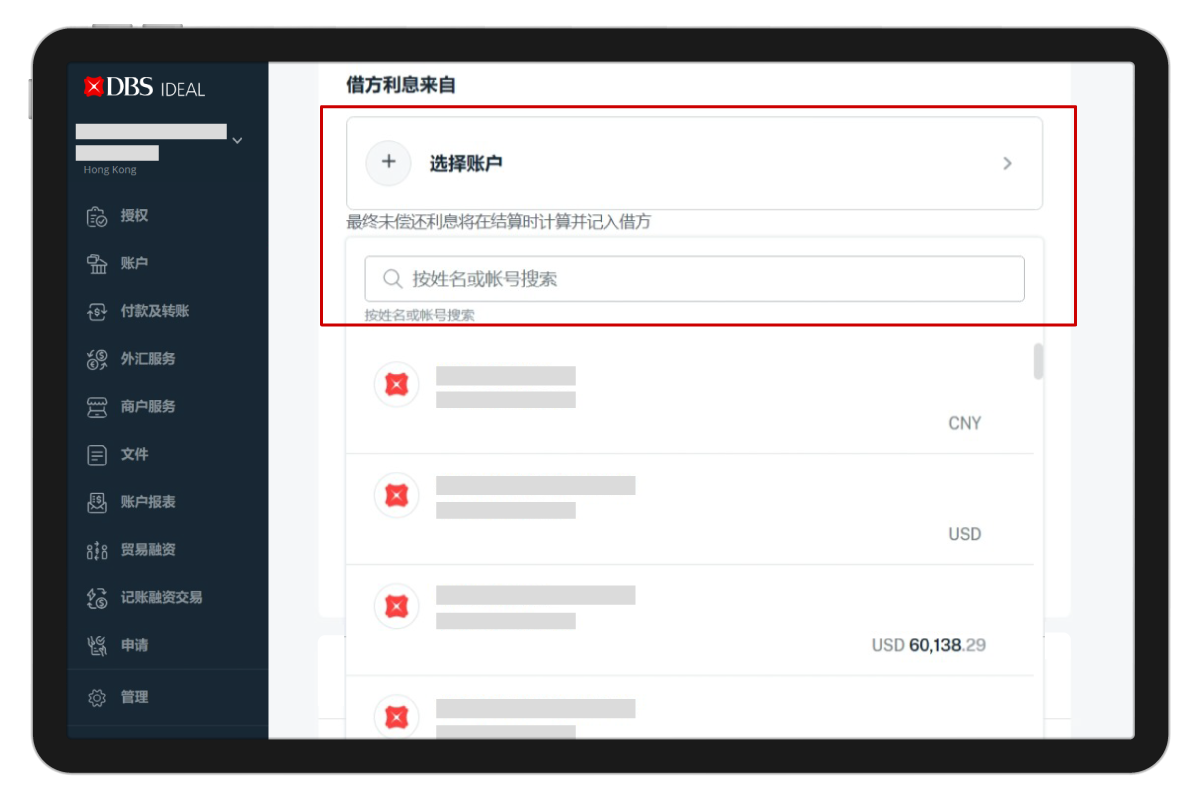The width and height of the screenshot is (1200, 800).
Task: Choose the account with USD 60,138.29 balance
Action: point(689,620)
